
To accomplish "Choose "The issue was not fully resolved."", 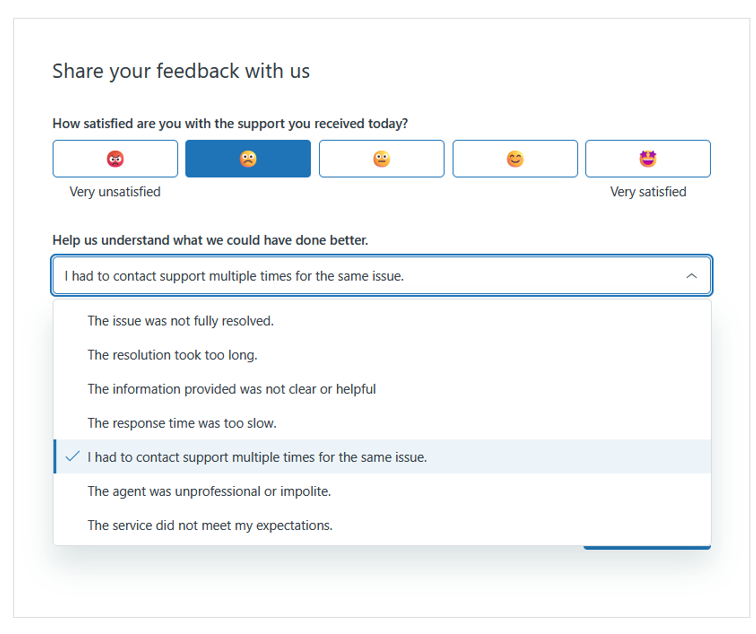I will [x=181, y=321].
